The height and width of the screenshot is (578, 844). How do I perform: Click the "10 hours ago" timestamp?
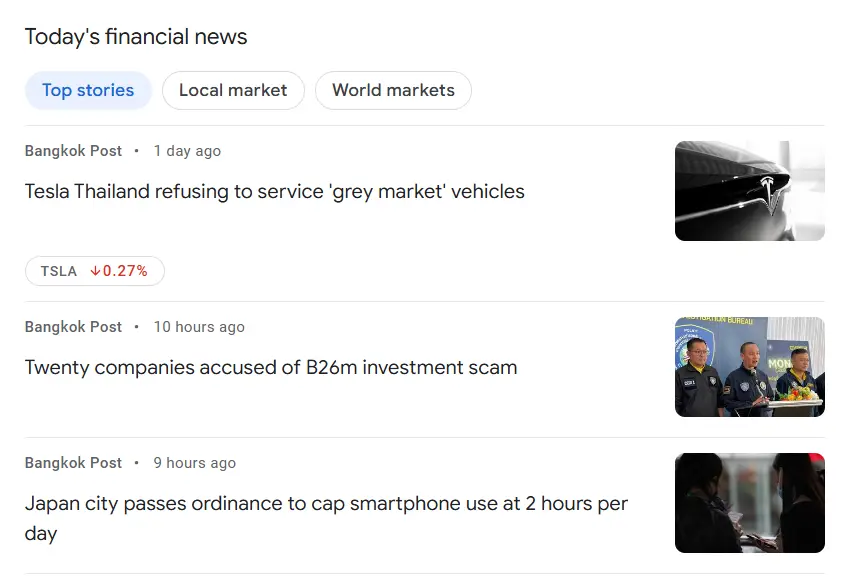pyautogui.click(x=199, y=327)
